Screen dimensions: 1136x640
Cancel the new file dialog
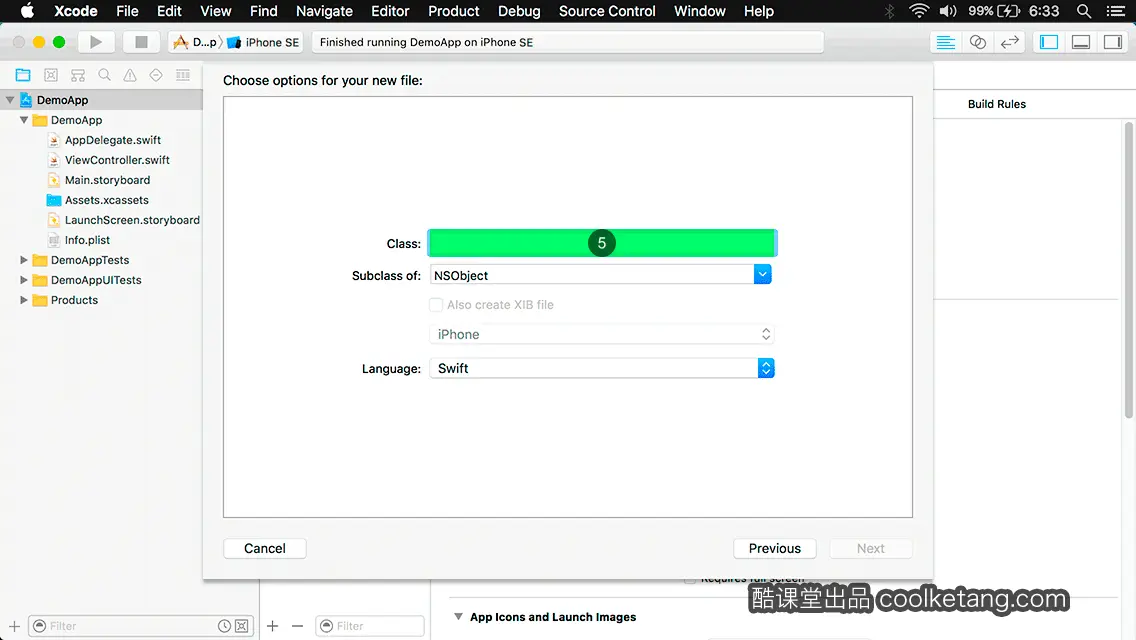click(x=264, y=548)
